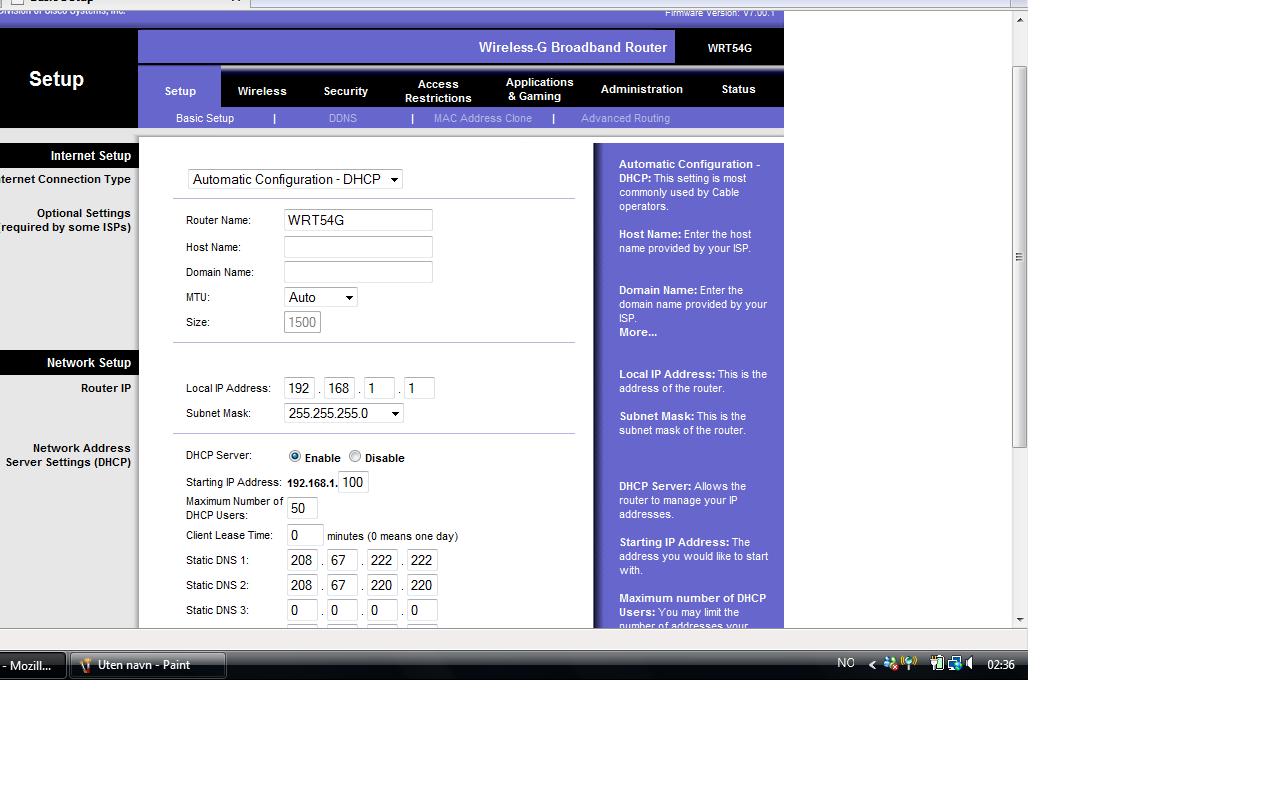Click Local IP Address third octet field
Image resolution: width=1280 pixels, height=800 pixels.
380,388
